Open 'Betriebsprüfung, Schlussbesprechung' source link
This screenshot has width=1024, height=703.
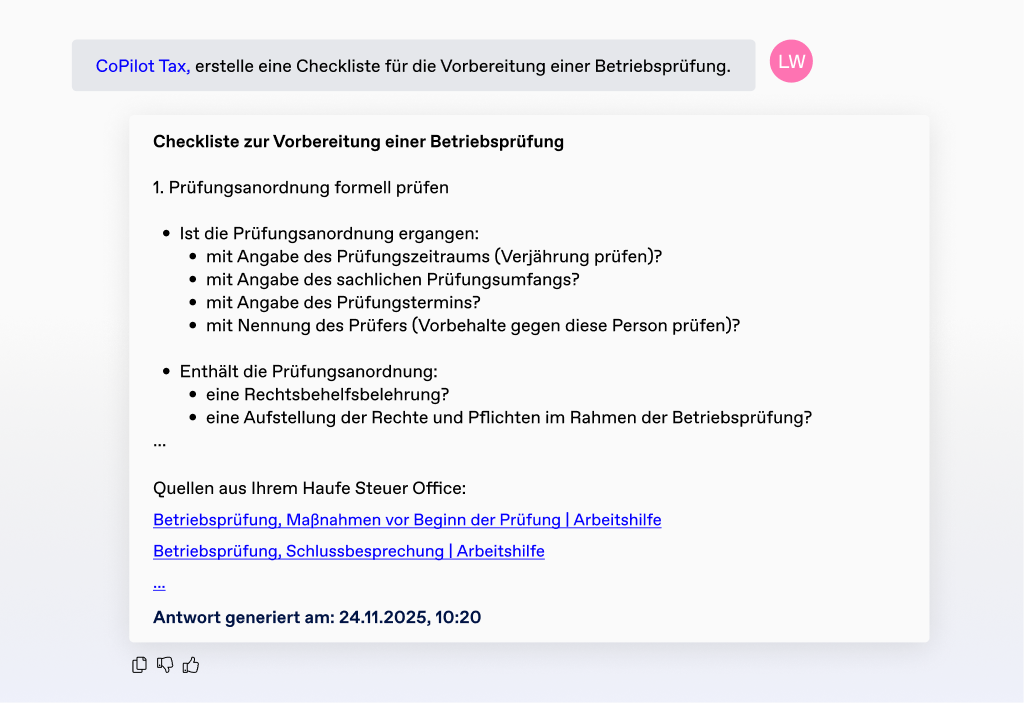click(x=349, y=551)
